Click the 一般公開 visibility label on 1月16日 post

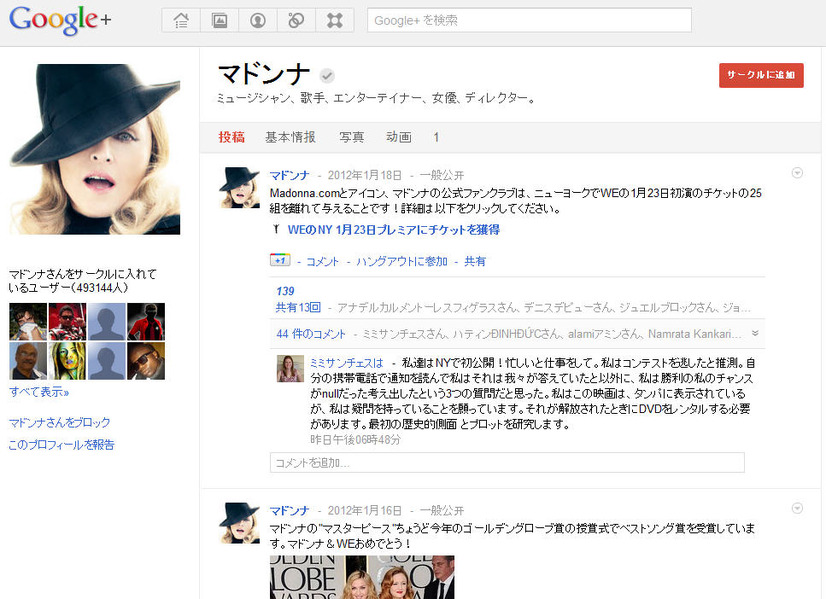click(441, 510)
